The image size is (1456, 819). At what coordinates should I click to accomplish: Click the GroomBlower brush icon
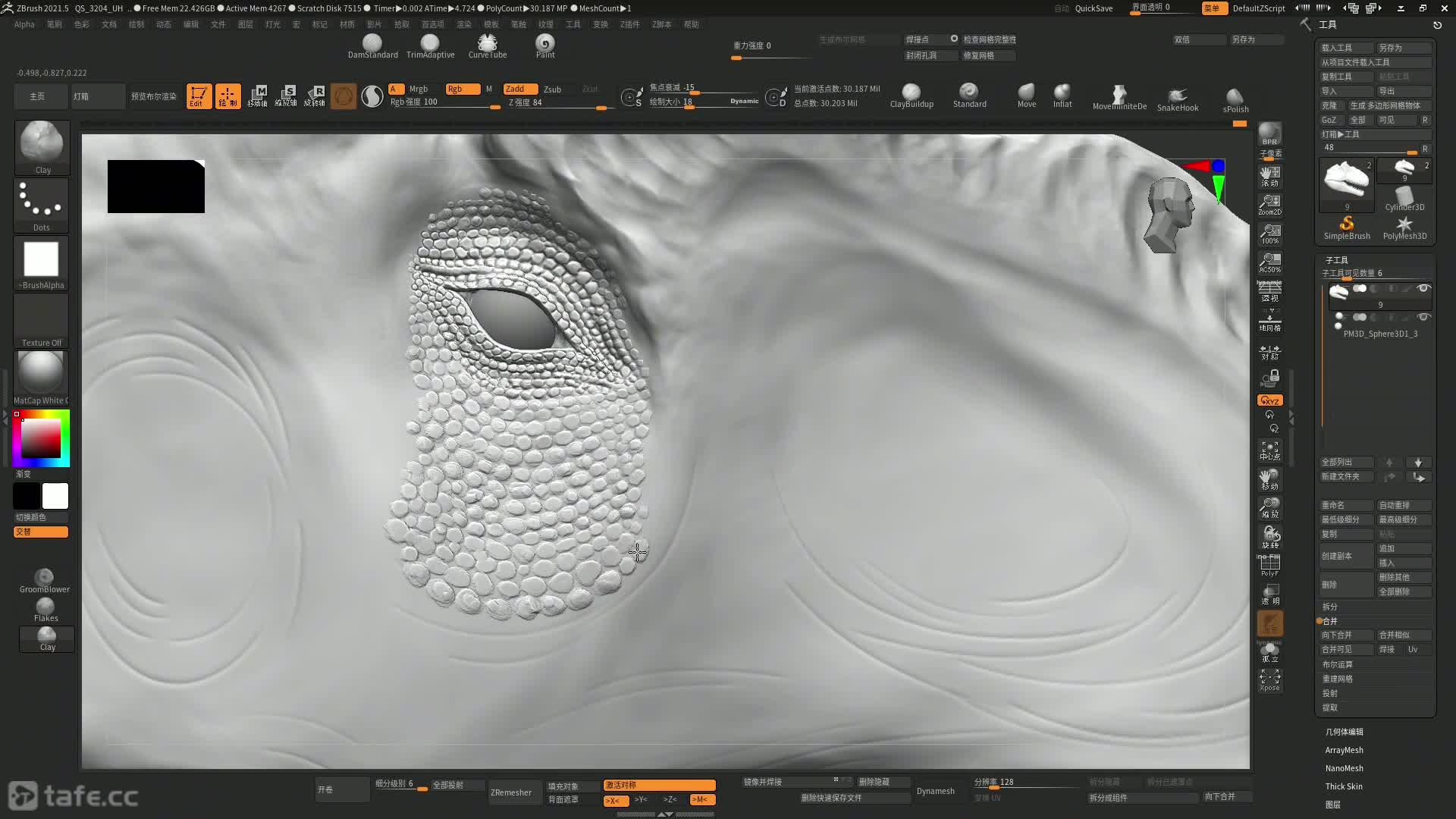[x=45, y=581]
